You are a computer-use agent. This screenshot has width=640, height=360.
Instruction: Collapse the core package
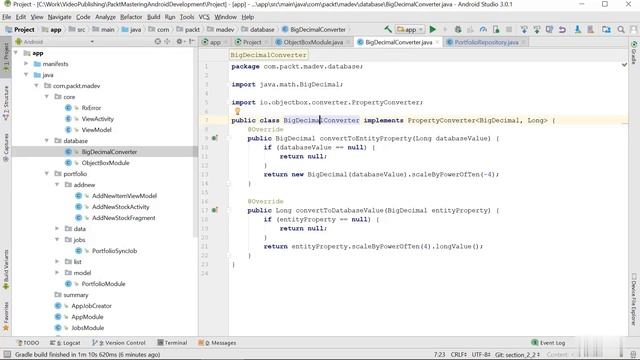point(47,97)
